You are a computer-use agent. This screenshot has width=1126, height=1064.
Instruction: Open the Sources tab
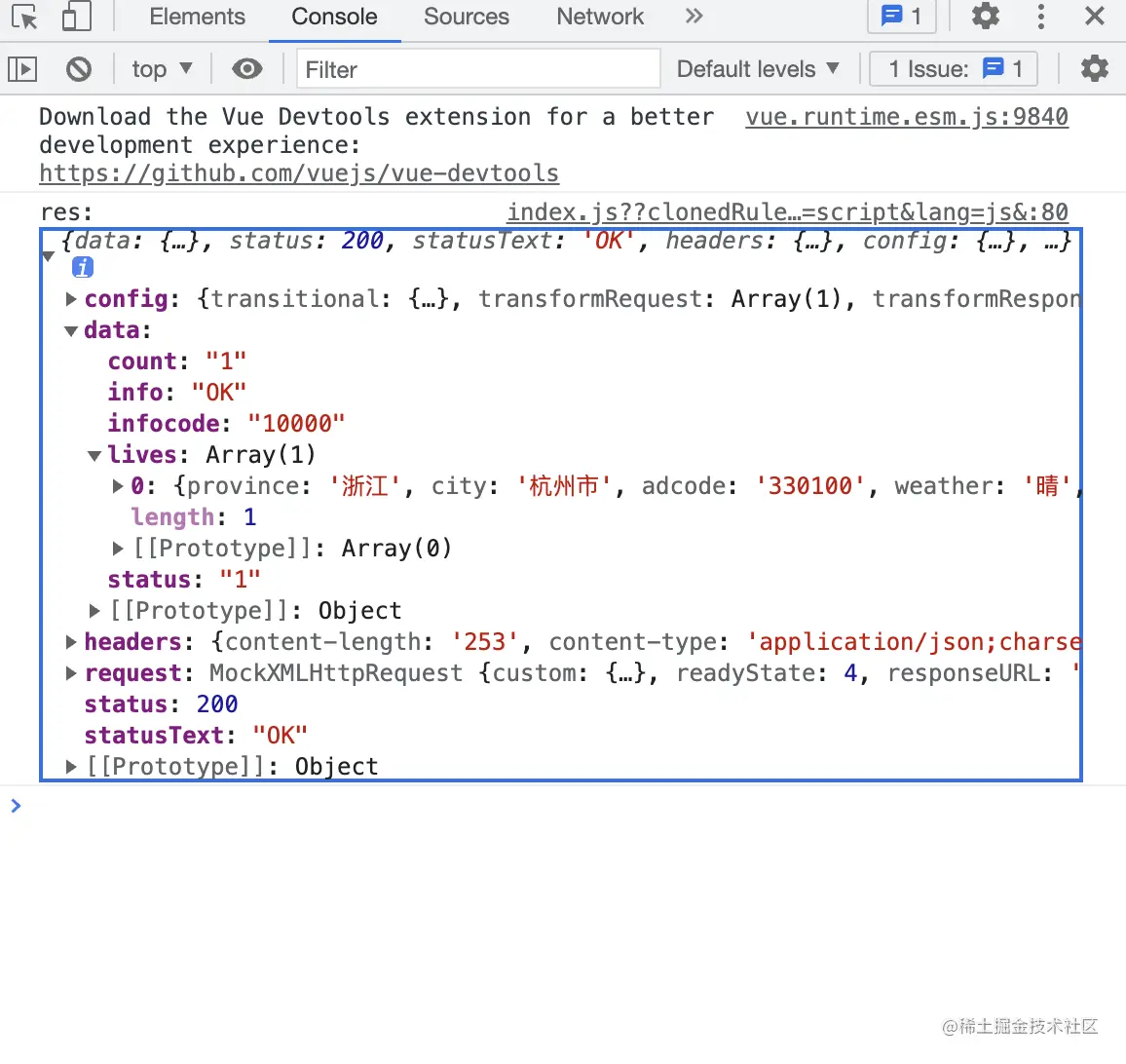pos(466,17)
